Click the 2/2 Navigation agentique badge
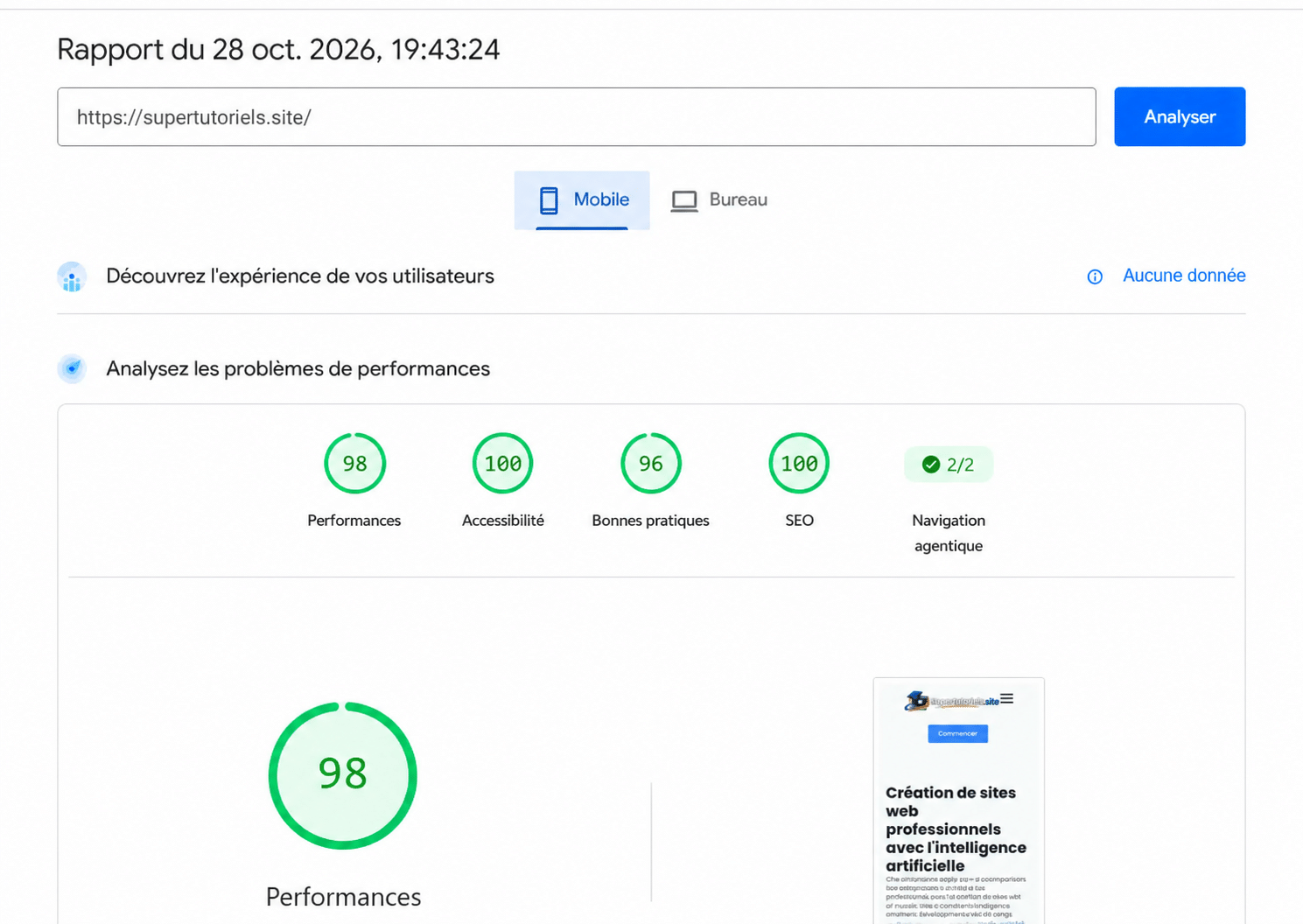The height and width of the screenshot is (924, 1303). (x=949, y=465)
